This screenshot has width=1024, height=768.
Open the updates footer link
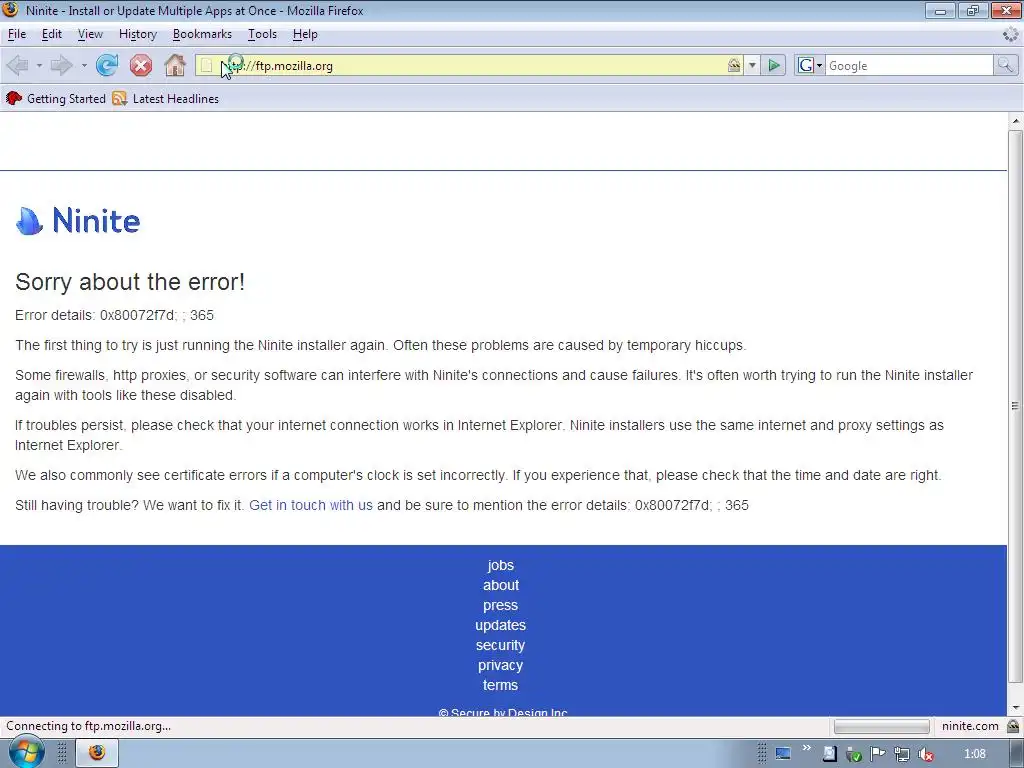tap(500, 625)
